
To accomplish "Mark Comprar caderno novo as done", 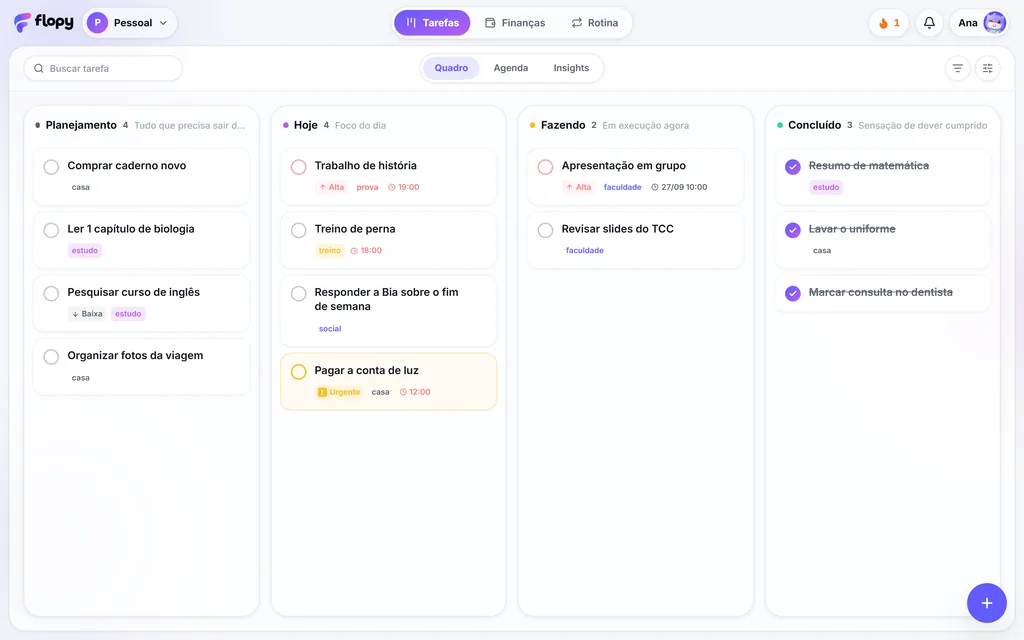I will (x=51, y=167).
